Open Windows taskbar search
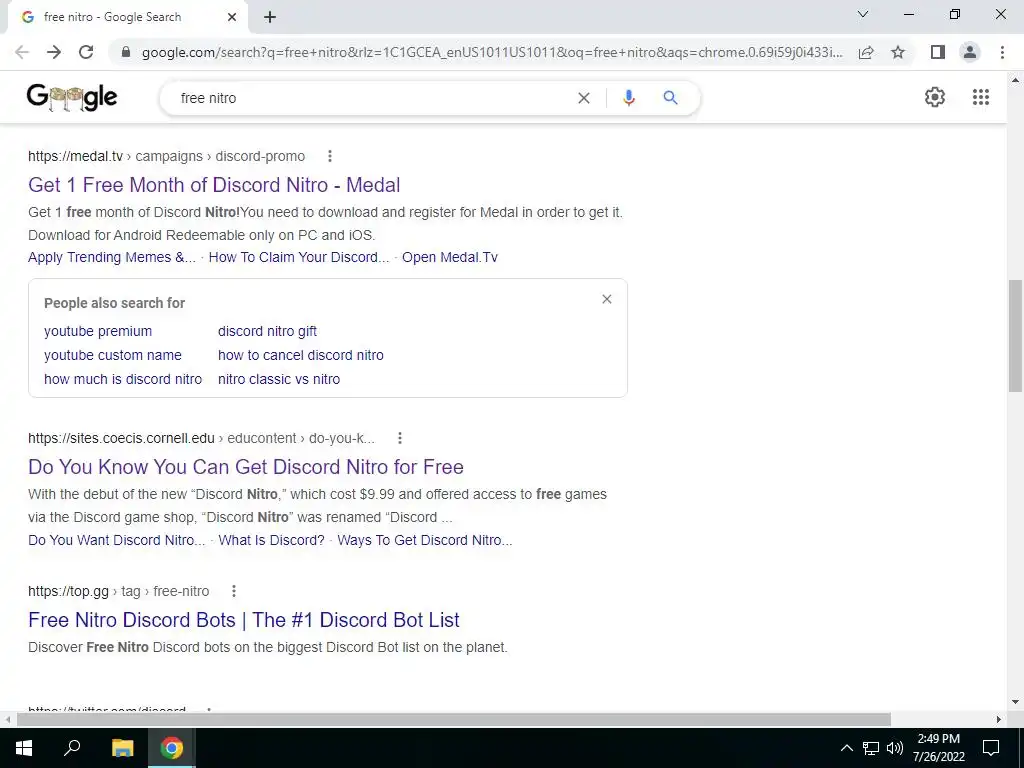Screen dimensions: 1024x768 [x=72, y=748]
